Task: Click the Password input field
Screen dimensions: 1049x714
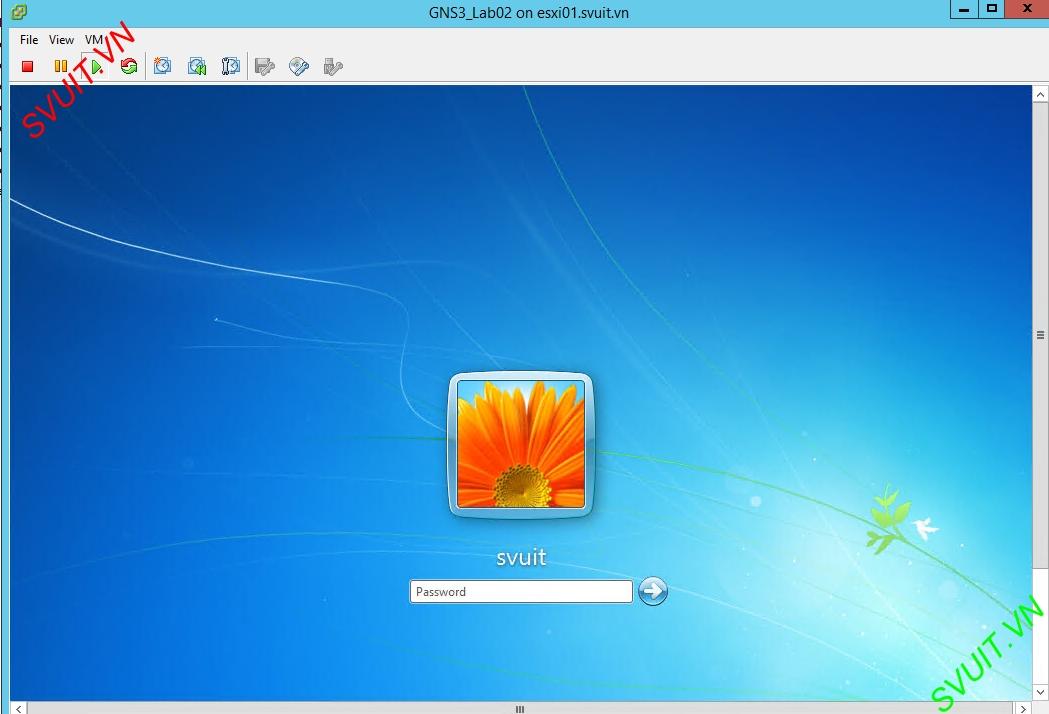Action: click(x=521, y=592)
